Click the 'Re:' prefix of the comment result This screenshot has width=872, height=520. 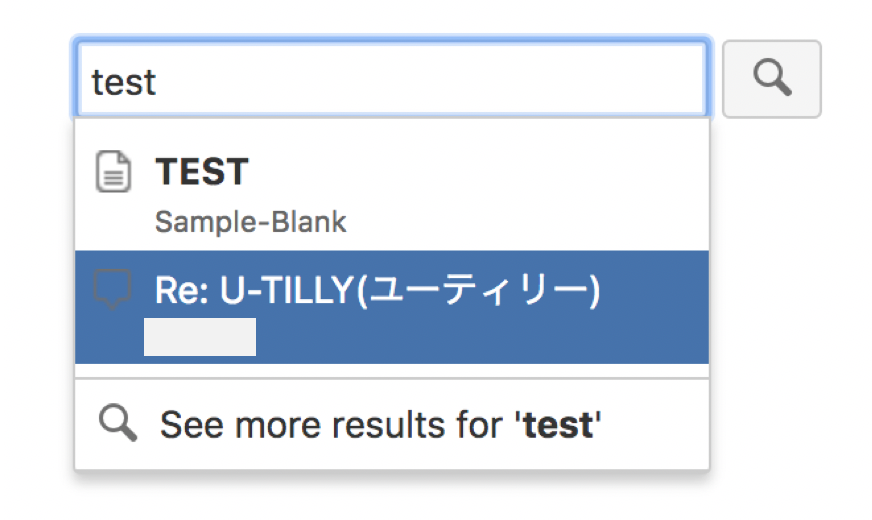click(x=176, y=291)
